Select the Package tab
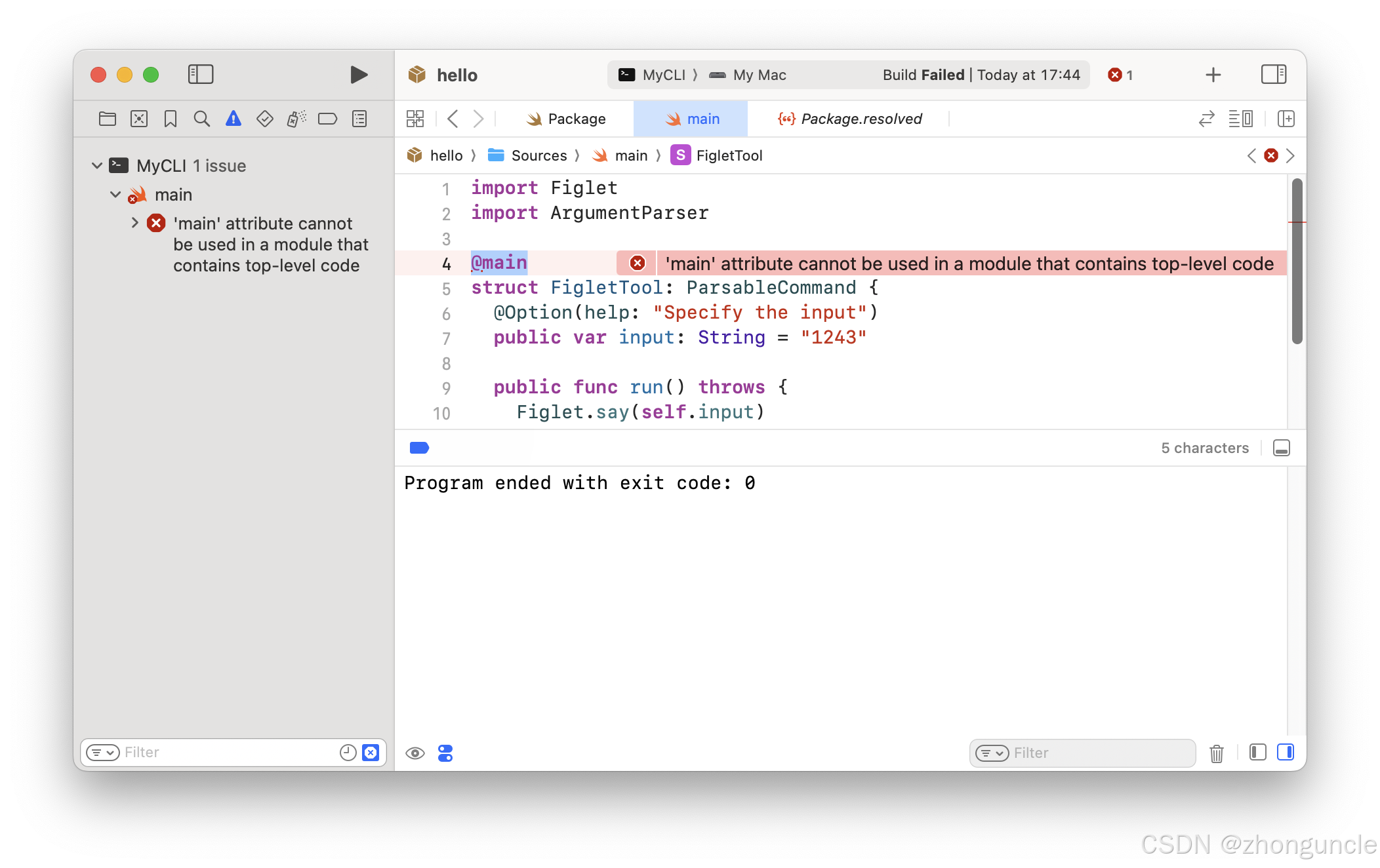 point(568,119)
